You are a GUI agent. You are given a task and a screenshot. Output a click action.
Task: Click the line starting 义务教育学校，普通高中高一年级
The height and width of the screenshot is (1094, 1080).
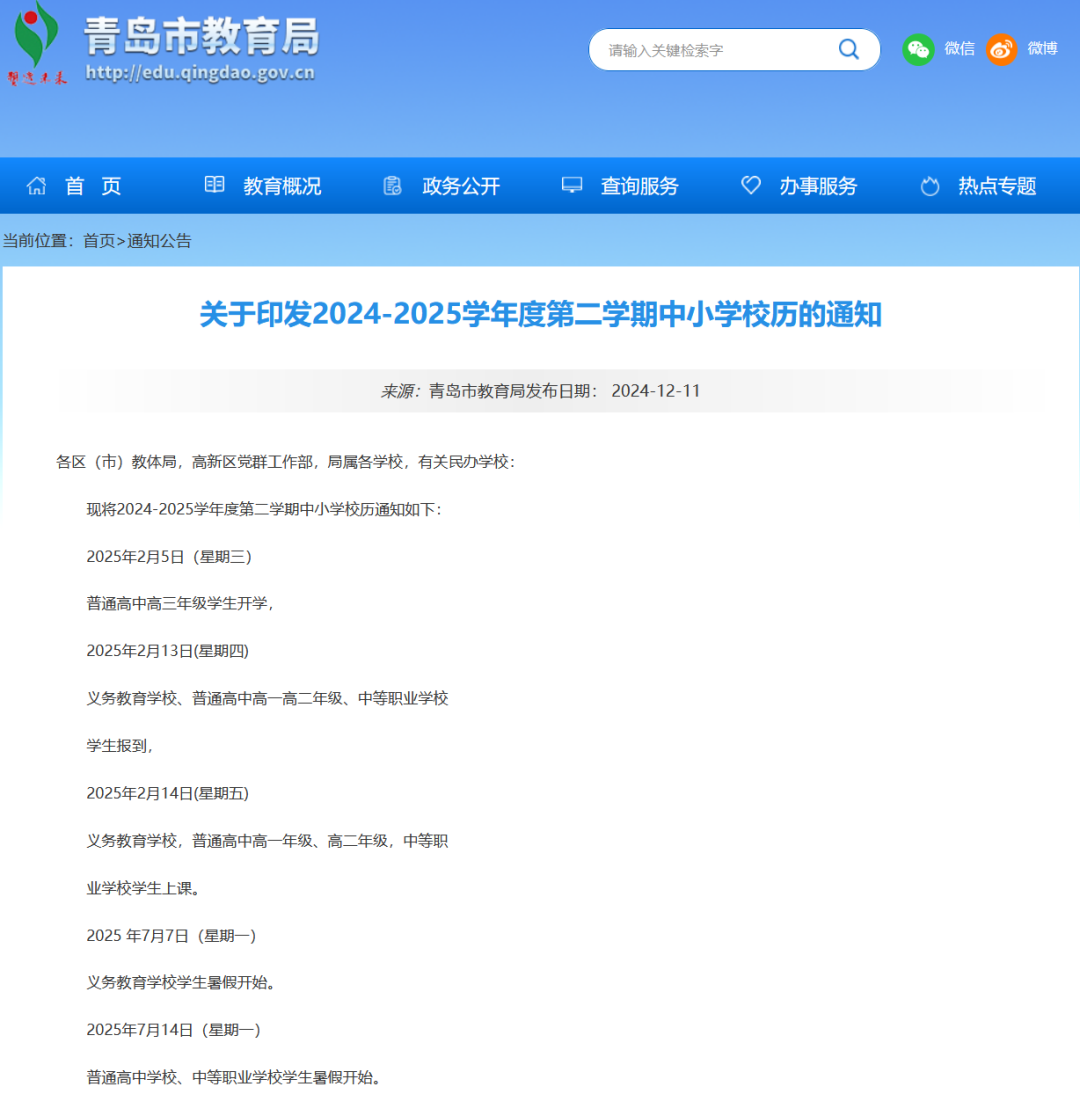tap(267, 841)
